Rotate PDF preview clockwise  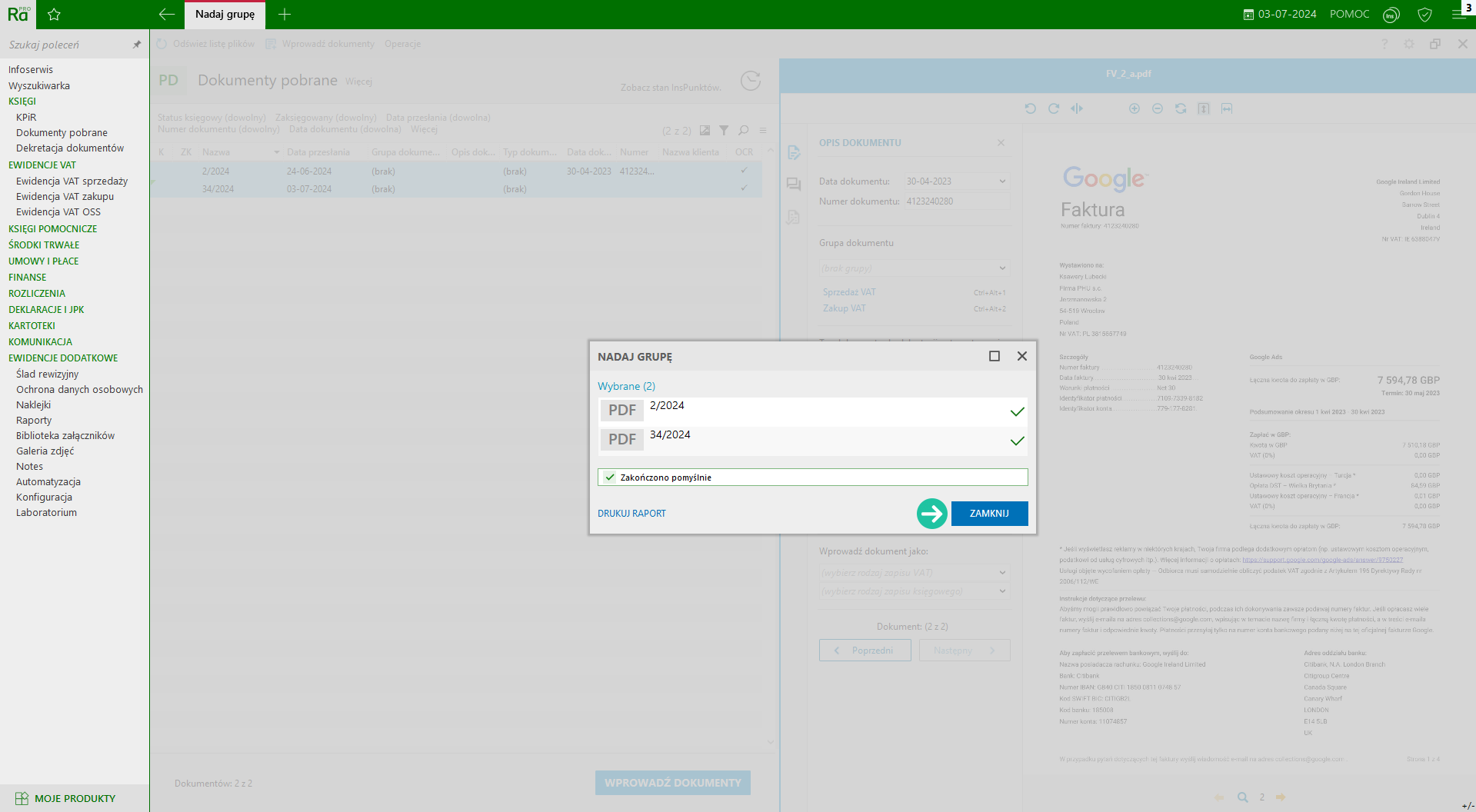pyautogui.click(x=1054, y=108)
